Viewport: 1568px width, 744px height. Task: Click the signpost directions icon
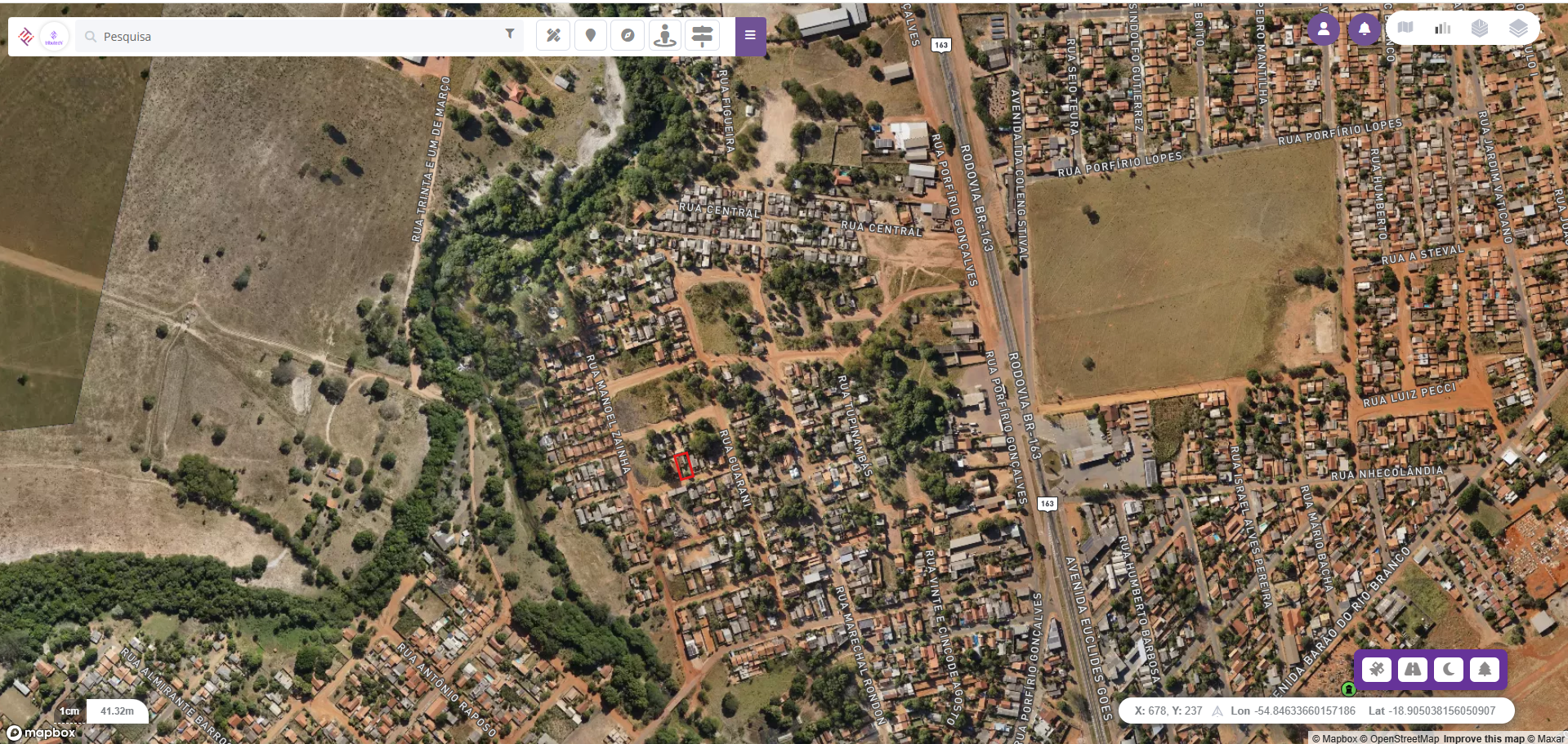[702, 35]
